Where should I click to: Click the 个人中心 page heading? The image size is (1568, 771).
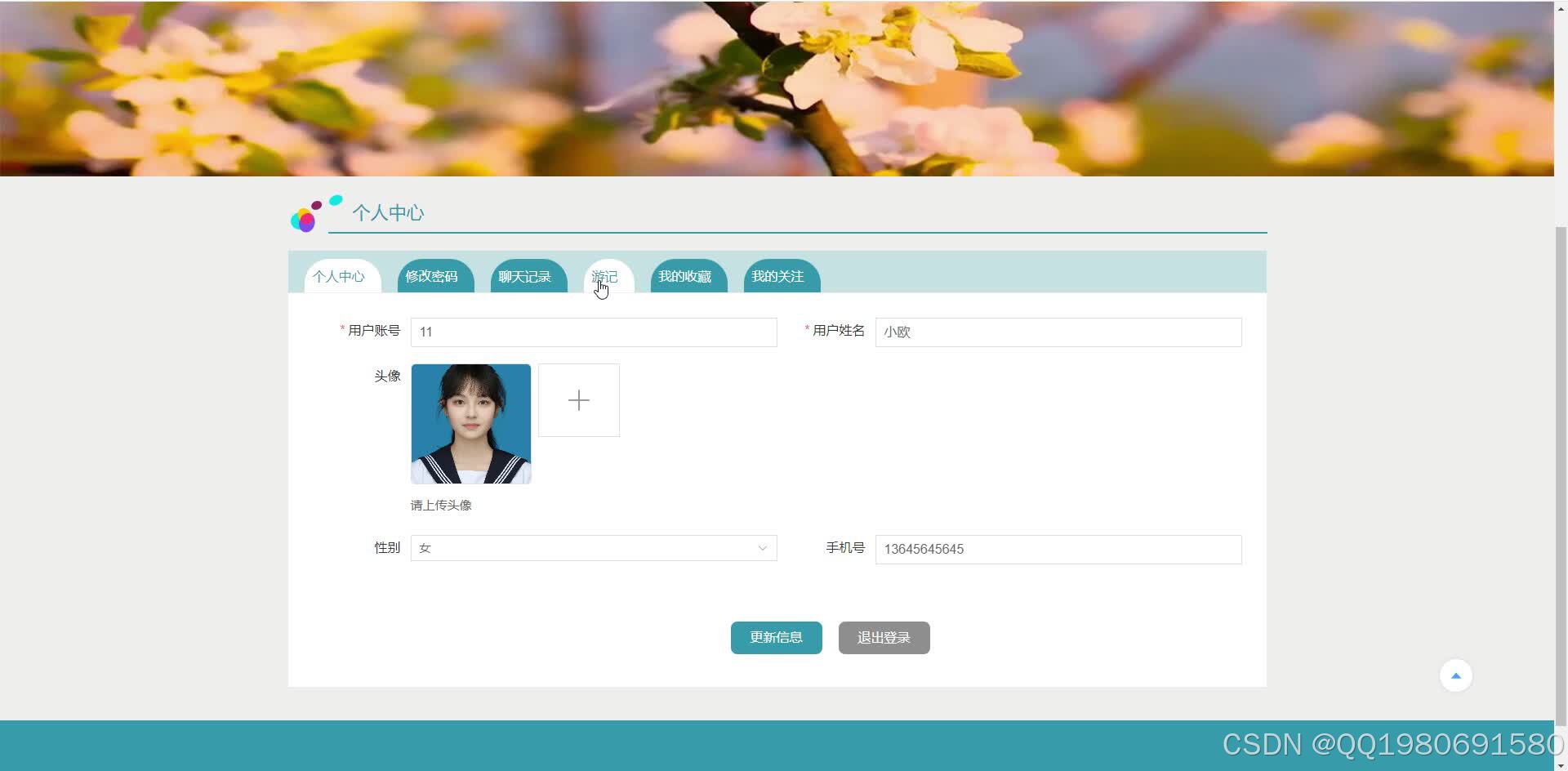(x=388, y=213)
